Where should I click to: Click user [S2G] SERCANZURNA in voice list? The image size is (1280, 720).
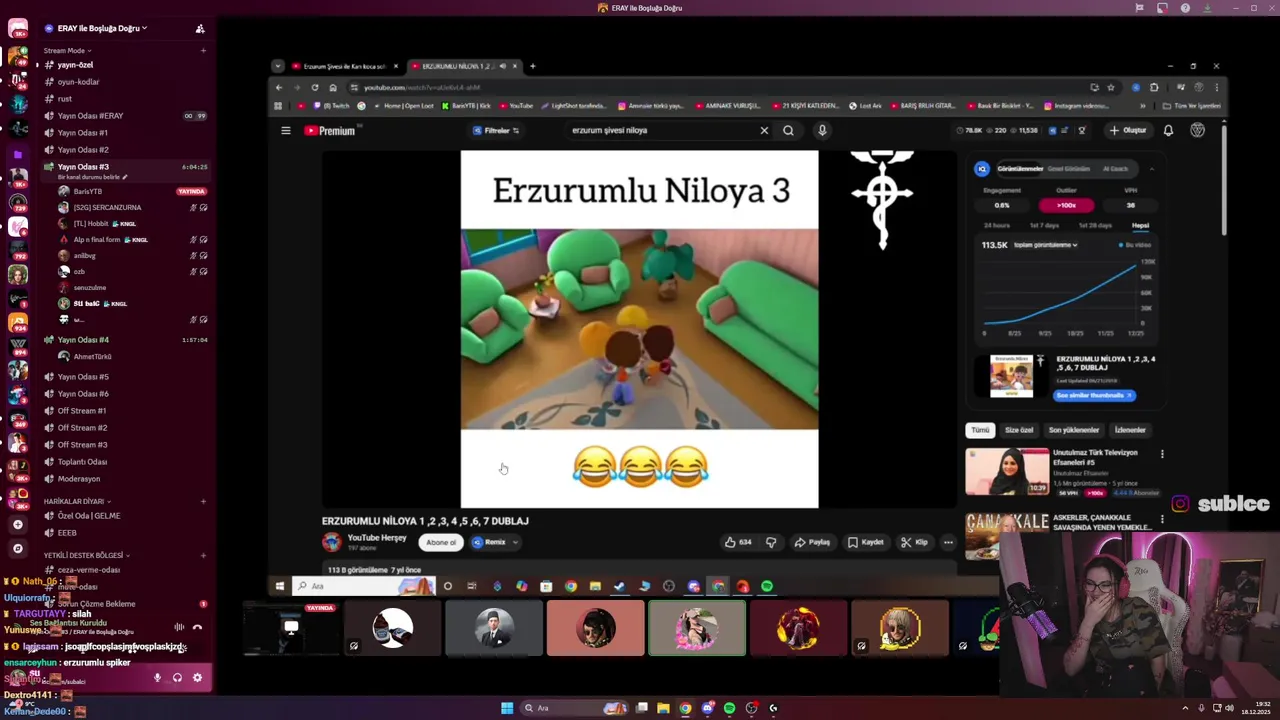pyautogui.click(x=106, y=207)
